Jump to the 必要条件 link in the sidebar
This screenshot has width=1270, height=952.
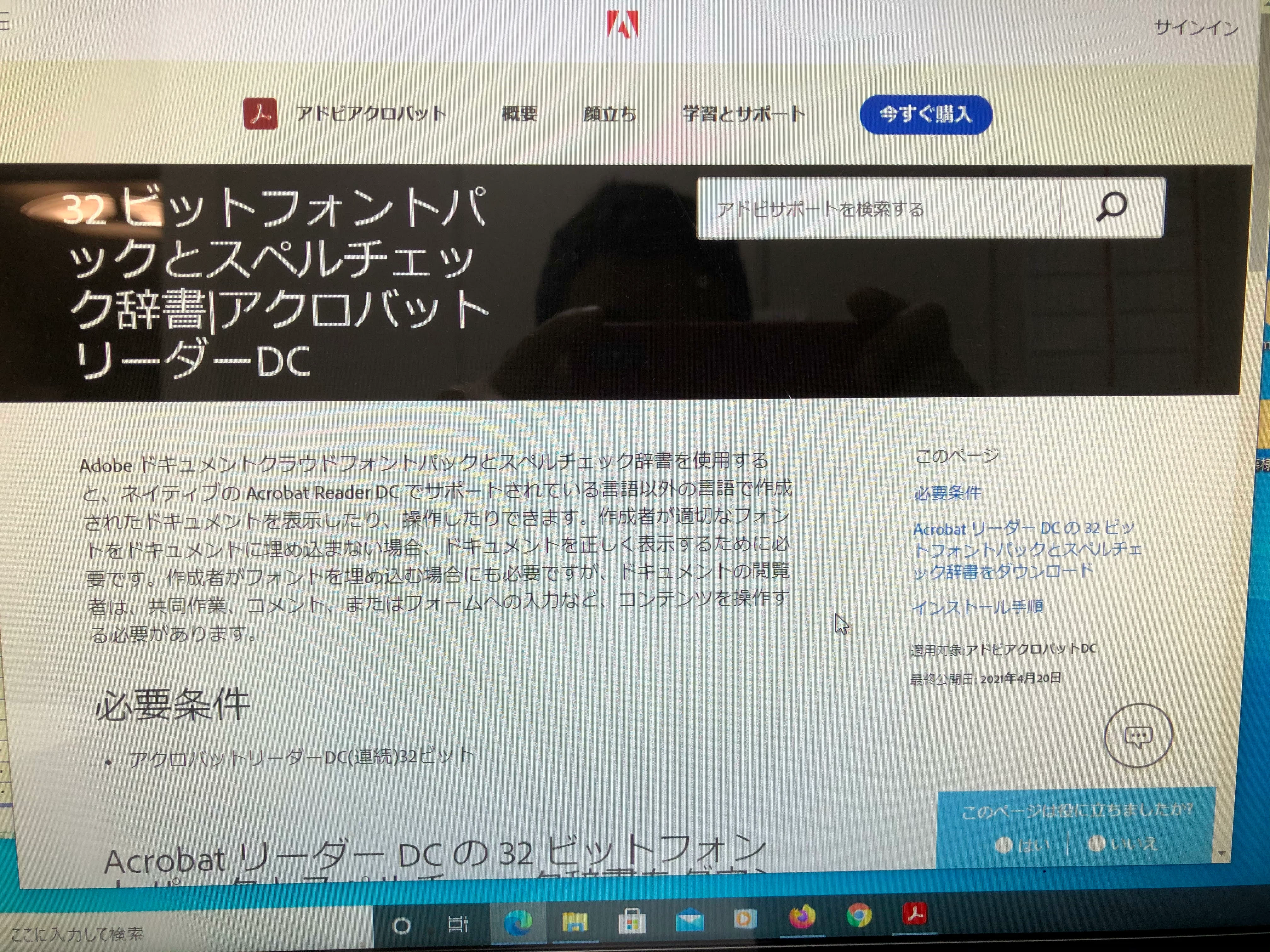[947, 493]
